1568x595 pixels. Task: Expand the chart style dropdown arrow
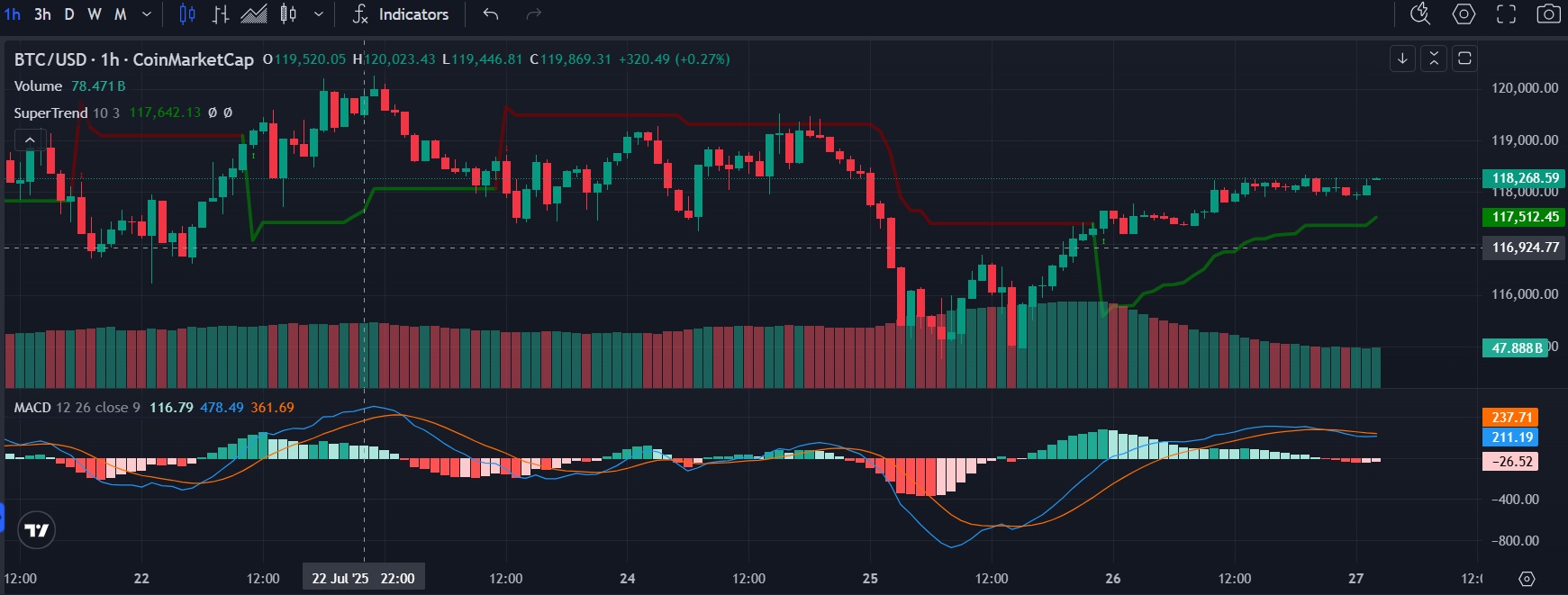319,14
